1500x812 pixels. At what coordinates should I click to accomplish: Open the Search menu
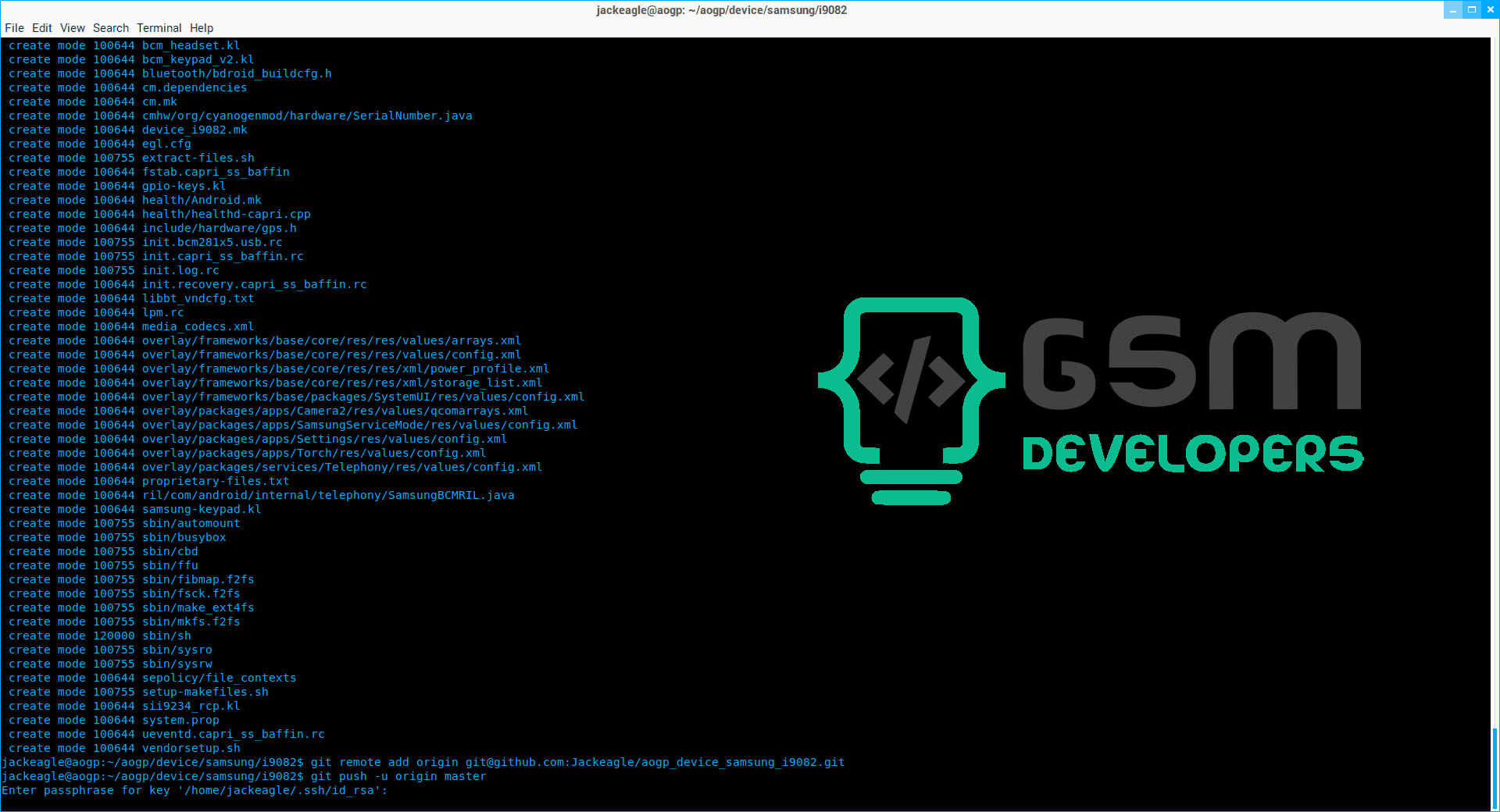click(x=111, y=28)
